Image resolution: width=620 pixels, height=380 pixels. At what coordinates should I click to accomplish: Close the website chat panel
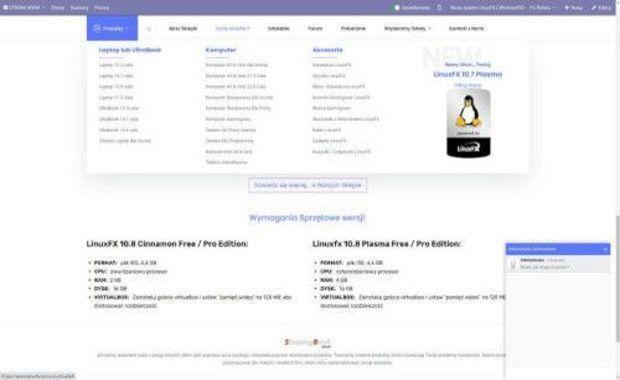click(605, 249)
